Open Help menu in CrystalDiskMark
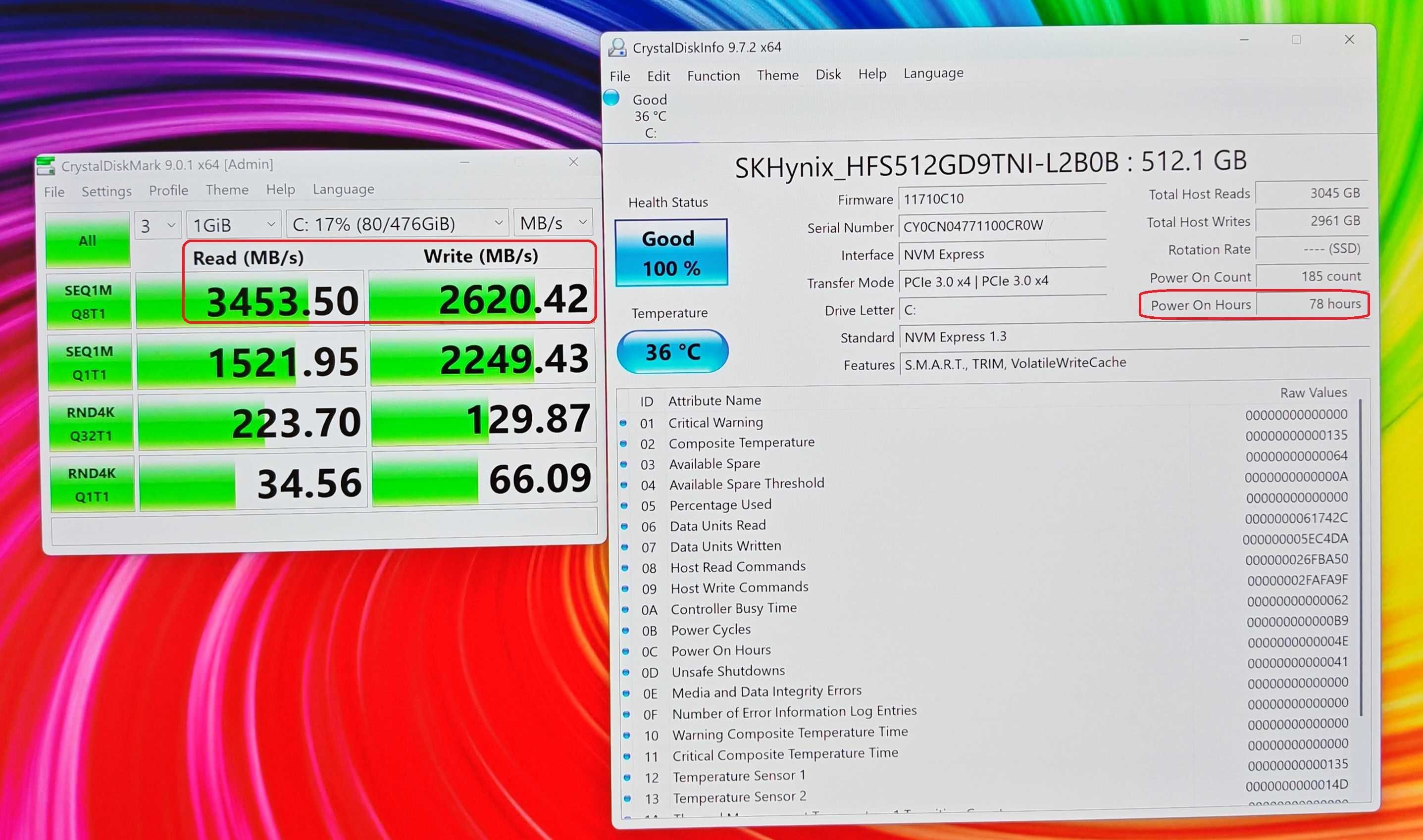 (x=281, y=189)
